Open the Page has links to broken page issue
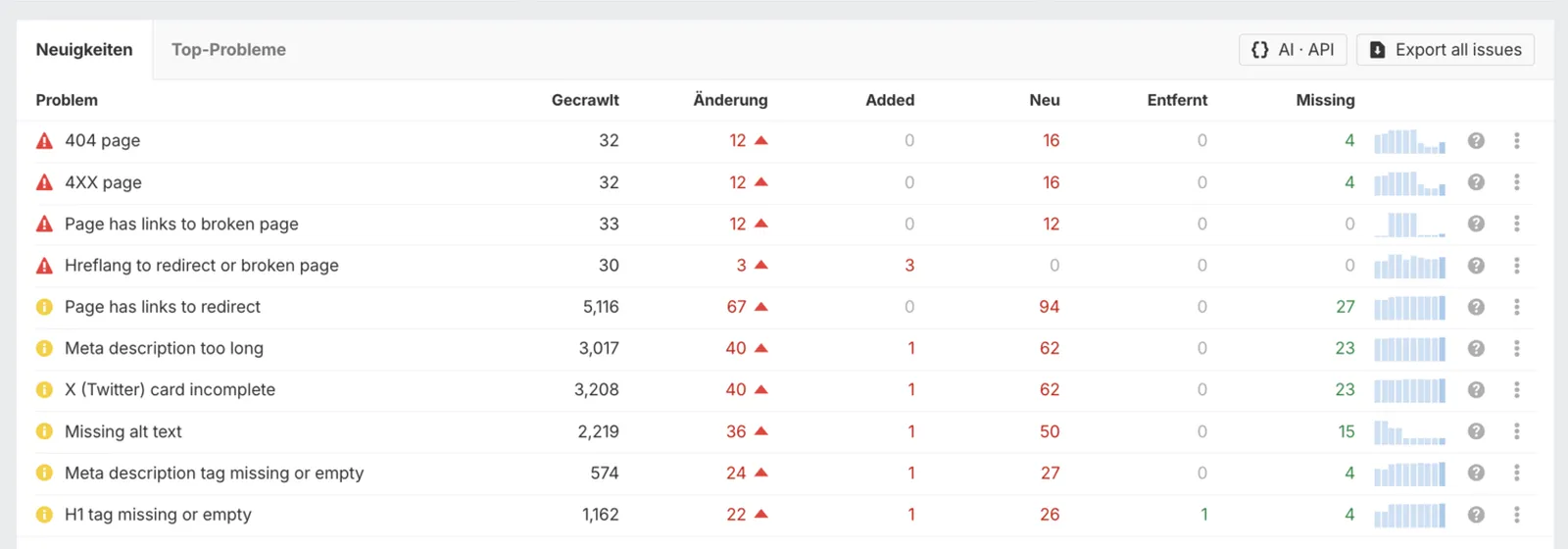This screenshot has height=549, width=1568. [x=181, y=225]
